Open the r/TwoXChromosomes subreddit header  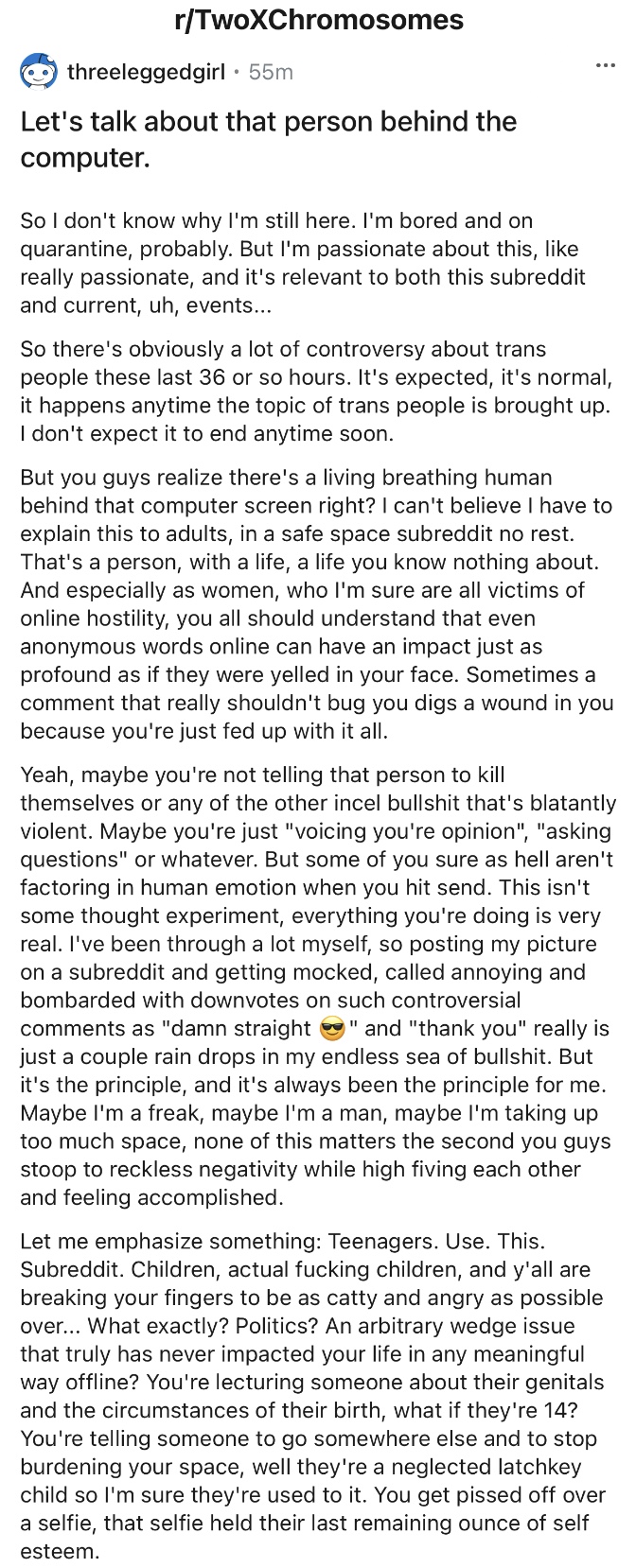point(319,21)
